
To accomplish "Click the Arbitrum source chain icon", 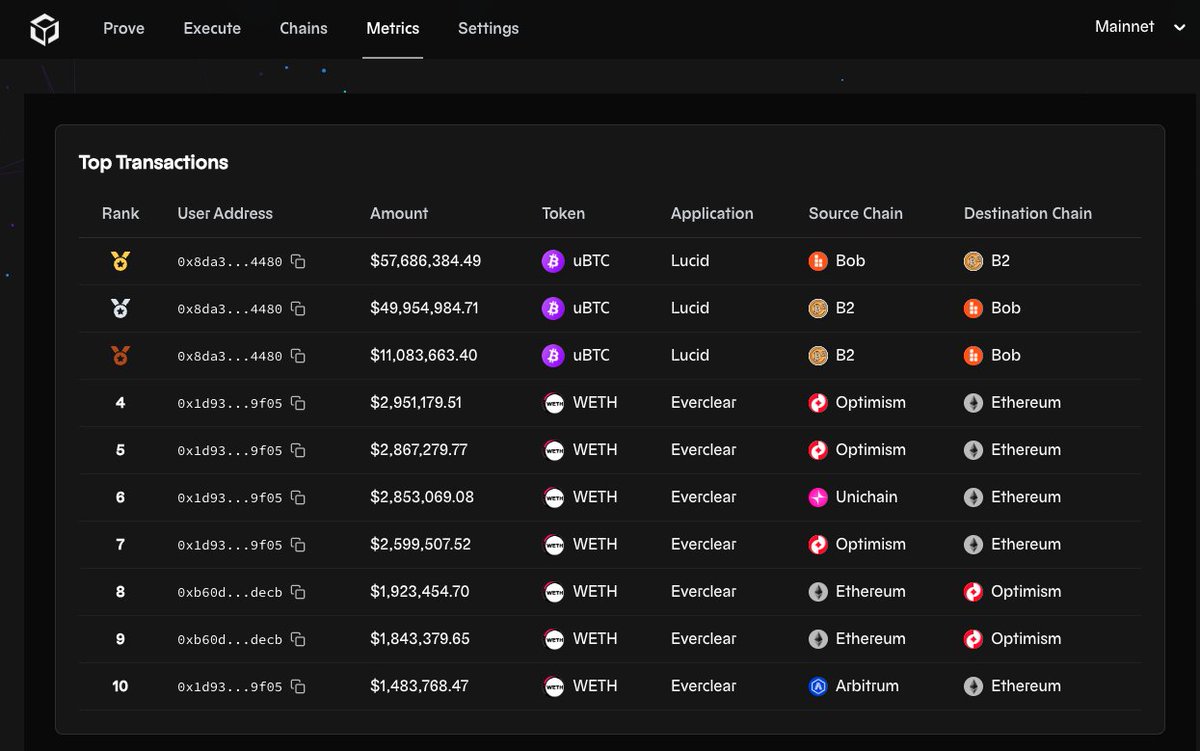I will click(x=818, y=686).
